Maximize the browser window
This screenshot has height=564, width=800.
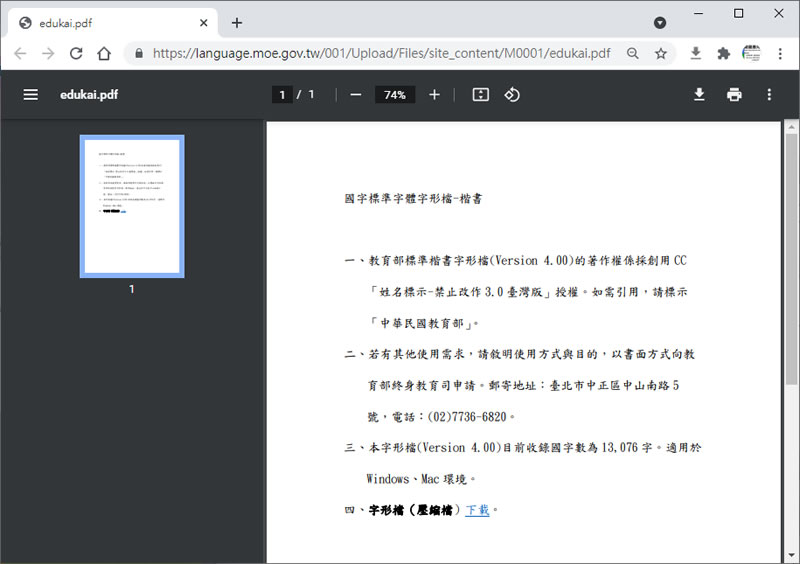point(738,13)
